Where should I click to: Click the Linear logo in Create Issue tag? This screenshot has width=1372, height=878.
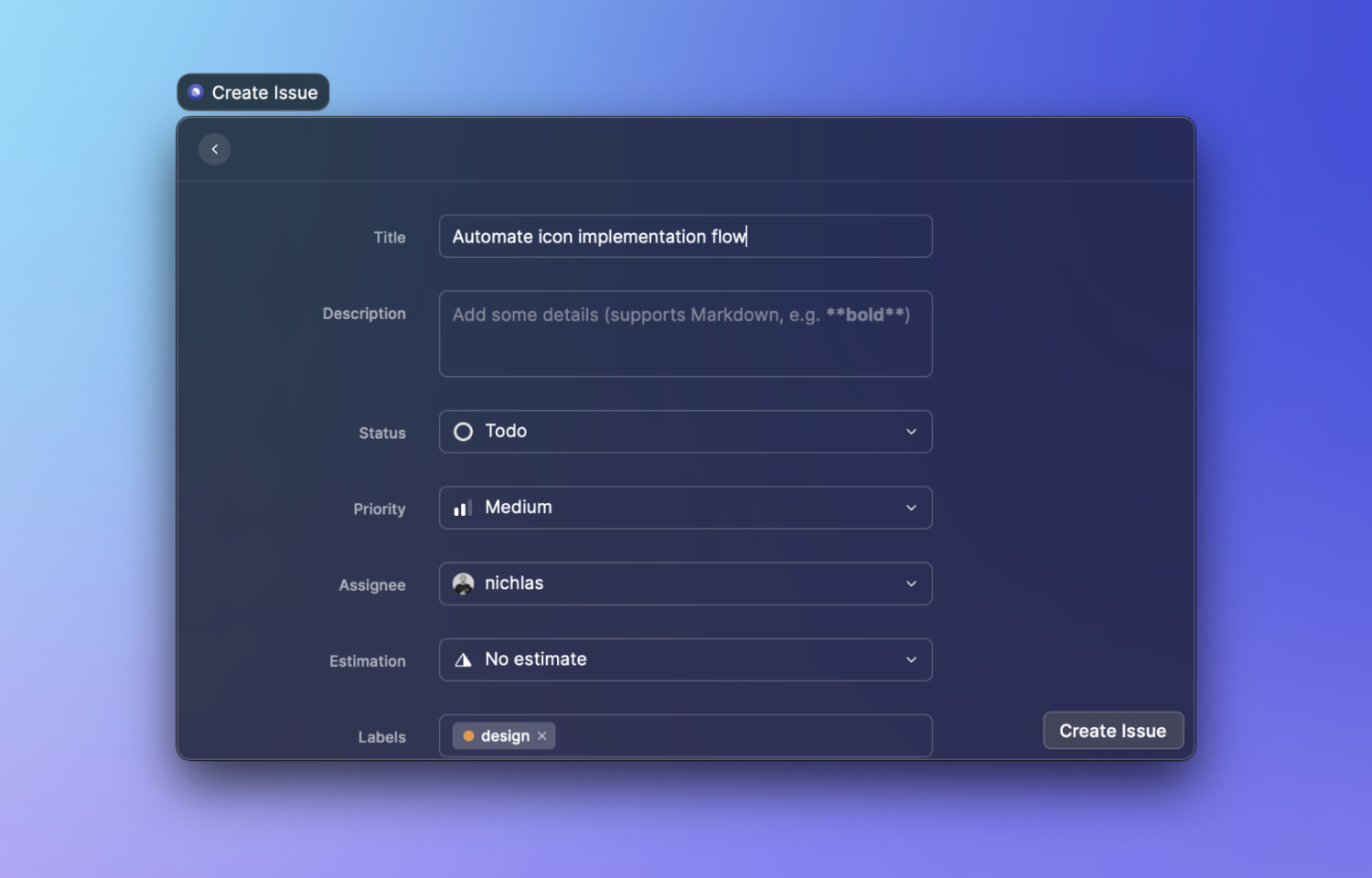pos(196,92)
